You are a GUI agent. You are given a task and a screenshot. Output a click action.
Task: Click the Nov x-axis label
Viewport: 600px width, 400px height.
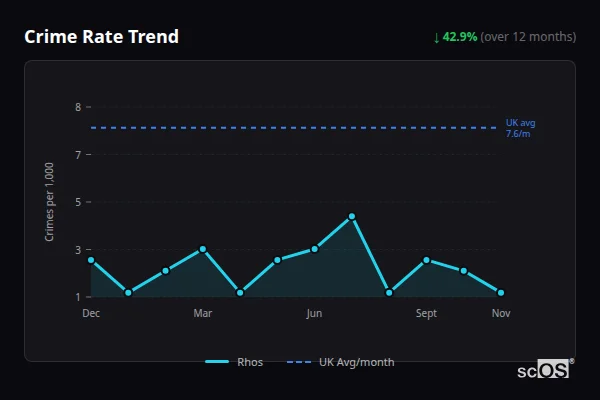point(501,313)
